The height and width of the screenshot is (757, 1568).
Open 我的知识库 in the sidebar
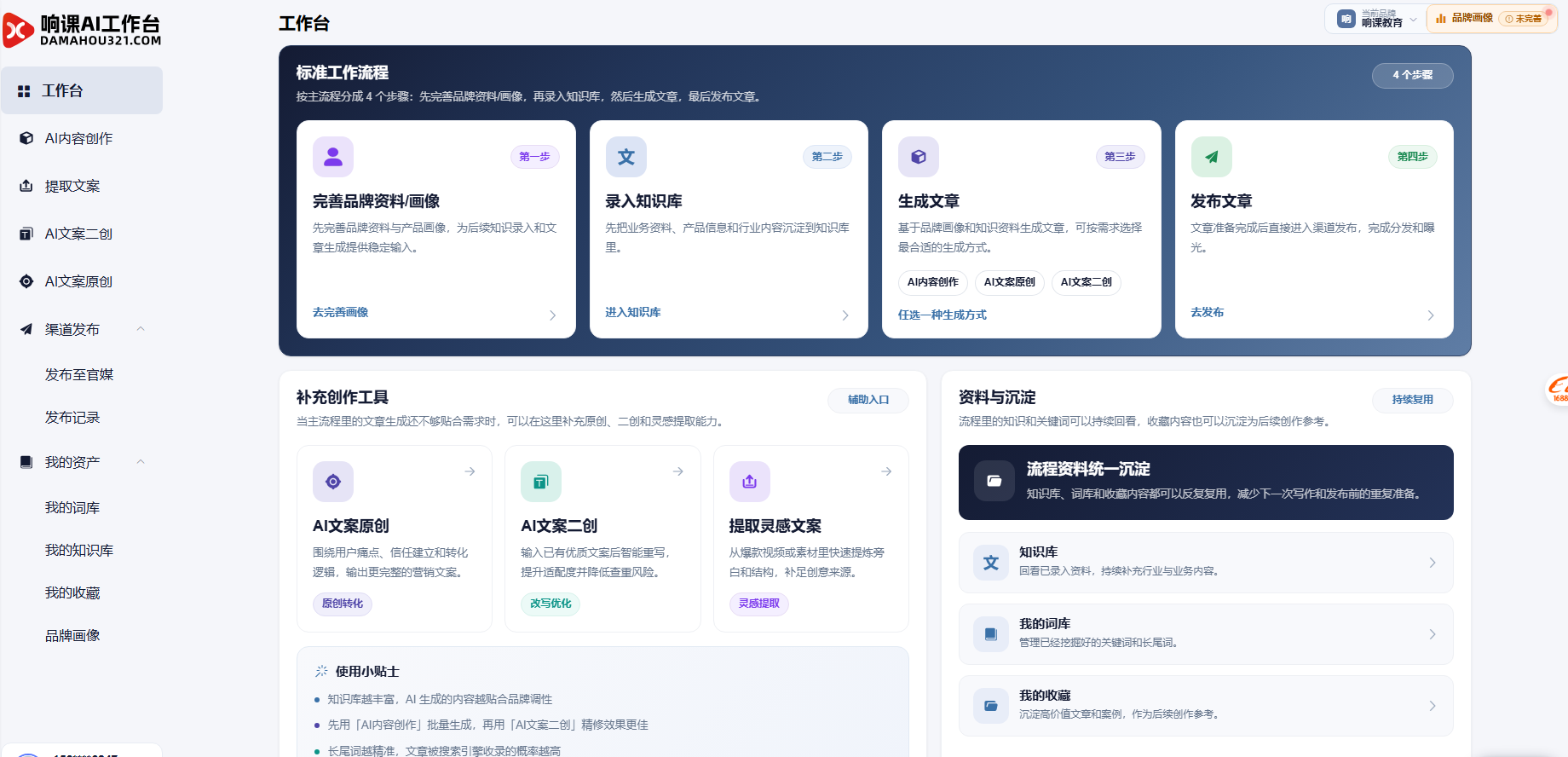79,550
